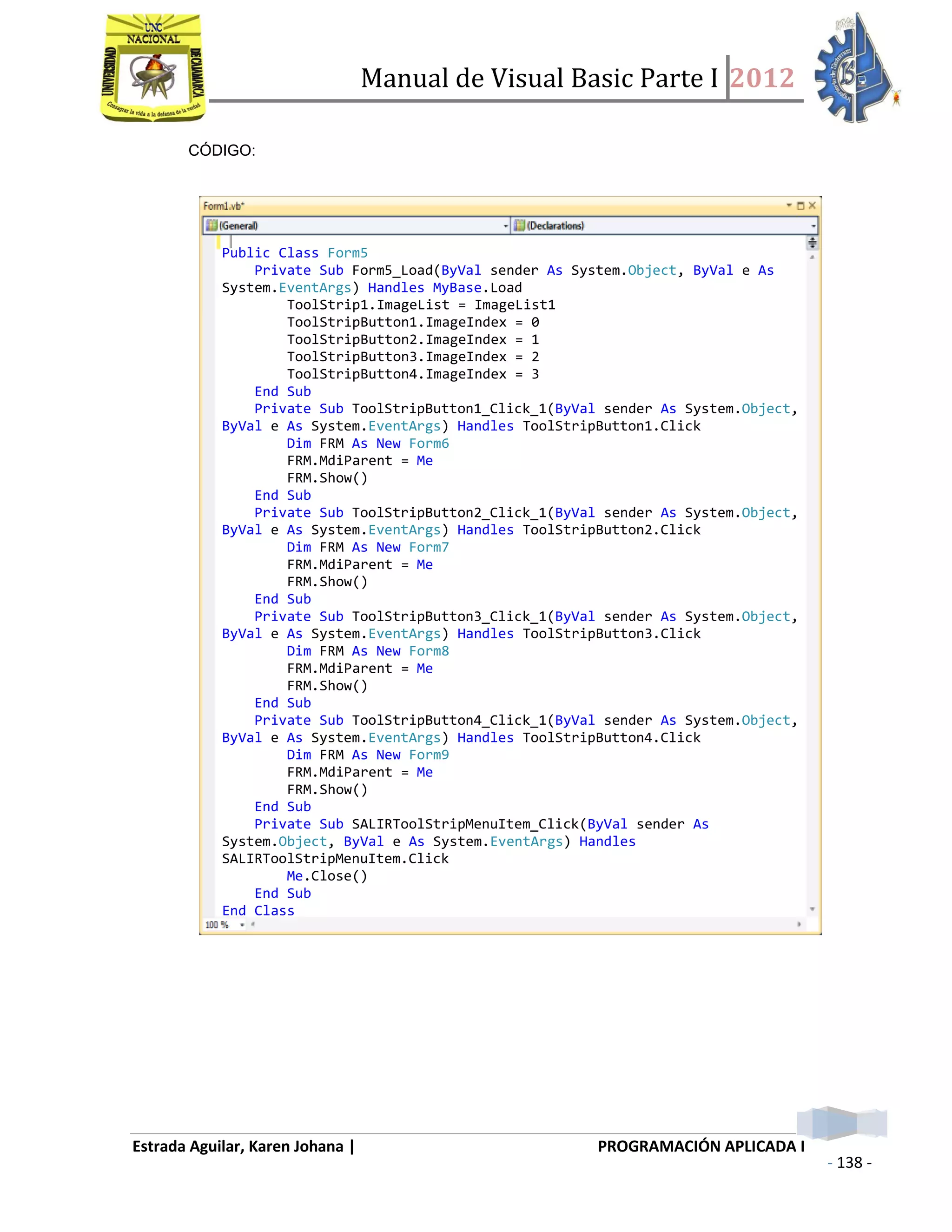Click 'ToolStripButton1.ImageIndex = 0' line

(x=413, y=323)
